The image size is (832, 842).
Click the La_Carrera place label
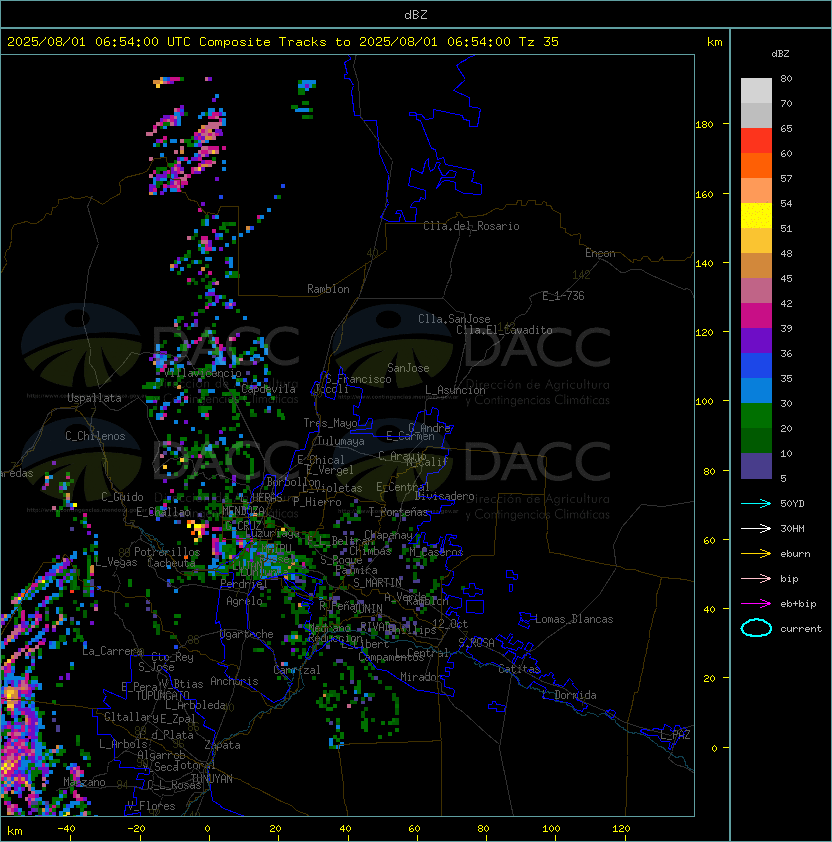[112, 651]
